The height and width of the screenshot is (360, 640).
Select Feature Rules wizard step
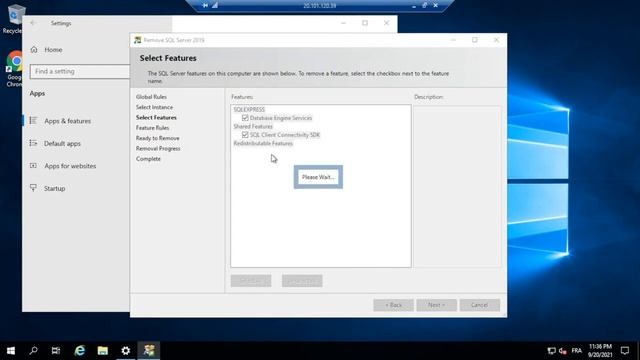tap(152, 128)
